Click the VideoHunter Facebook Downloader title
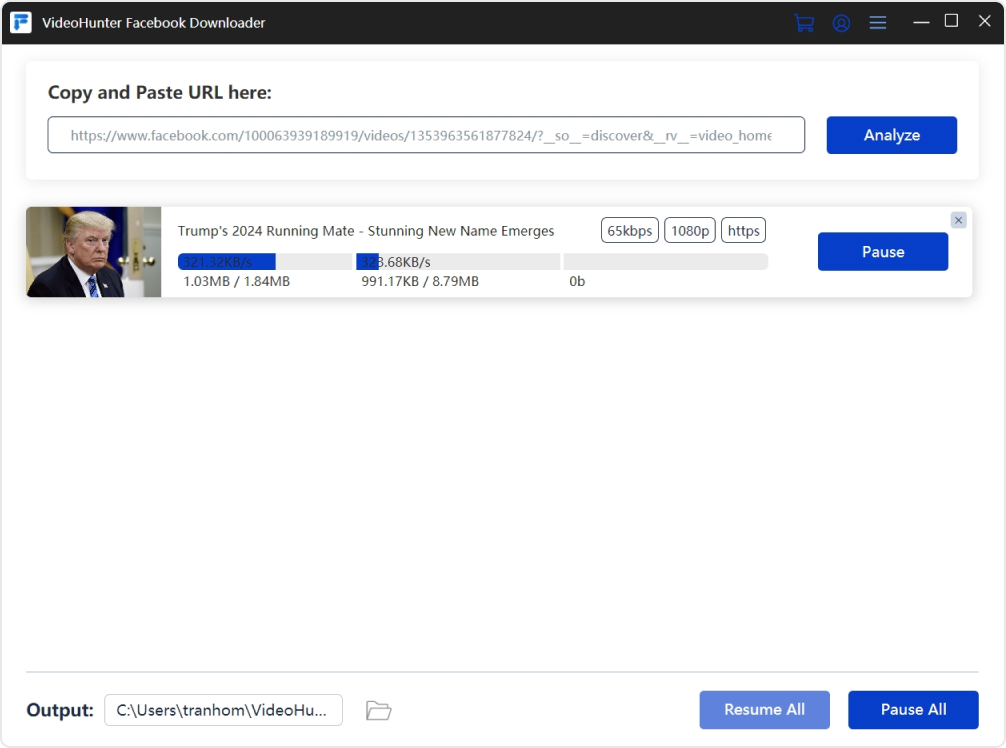The width and height of the screenshot is (1006, 748). [x=153, y=23]
